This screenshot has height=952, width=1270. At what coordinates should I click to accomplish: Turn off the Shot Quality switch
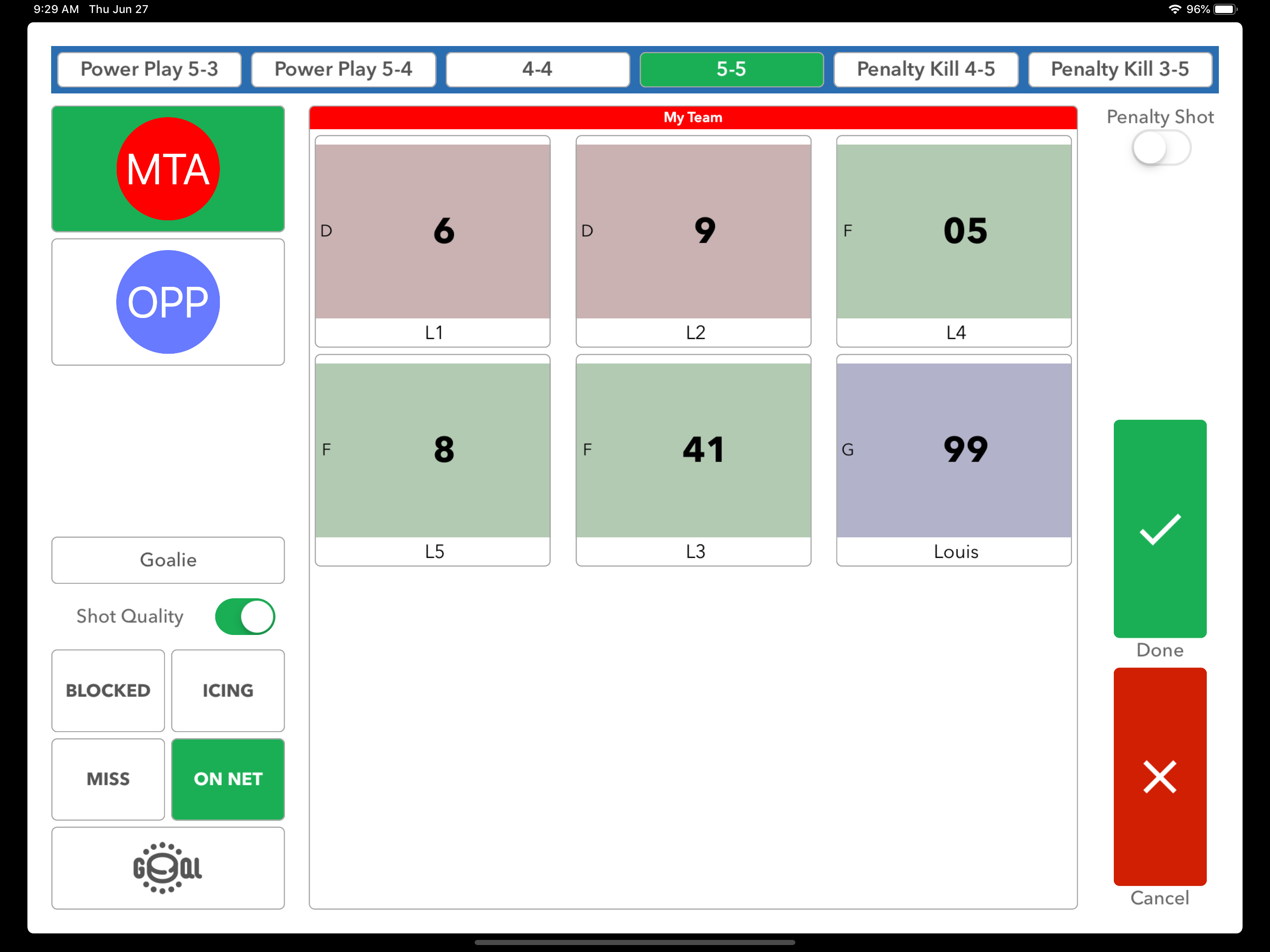pyautogui.click(x=245, y=617)
